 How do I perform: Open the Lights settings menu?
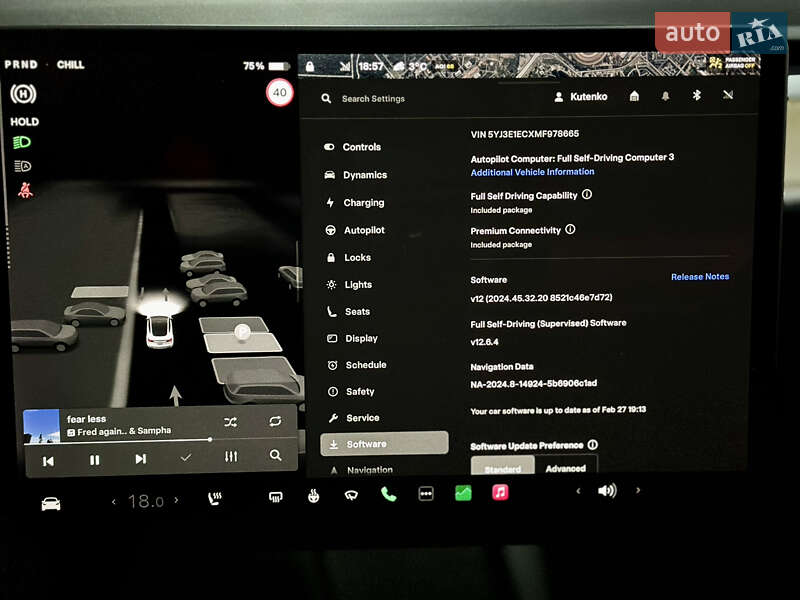point(349,285)
